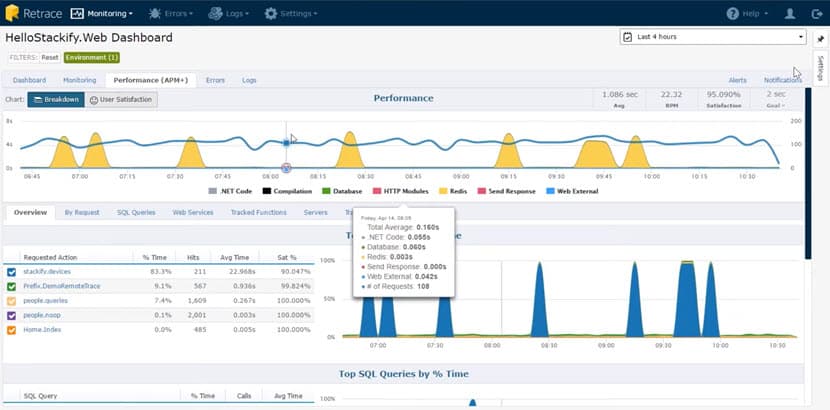Open the vertical Settings side tab
The height and width of the screenshot is (410, 830).
coord(820,68)
